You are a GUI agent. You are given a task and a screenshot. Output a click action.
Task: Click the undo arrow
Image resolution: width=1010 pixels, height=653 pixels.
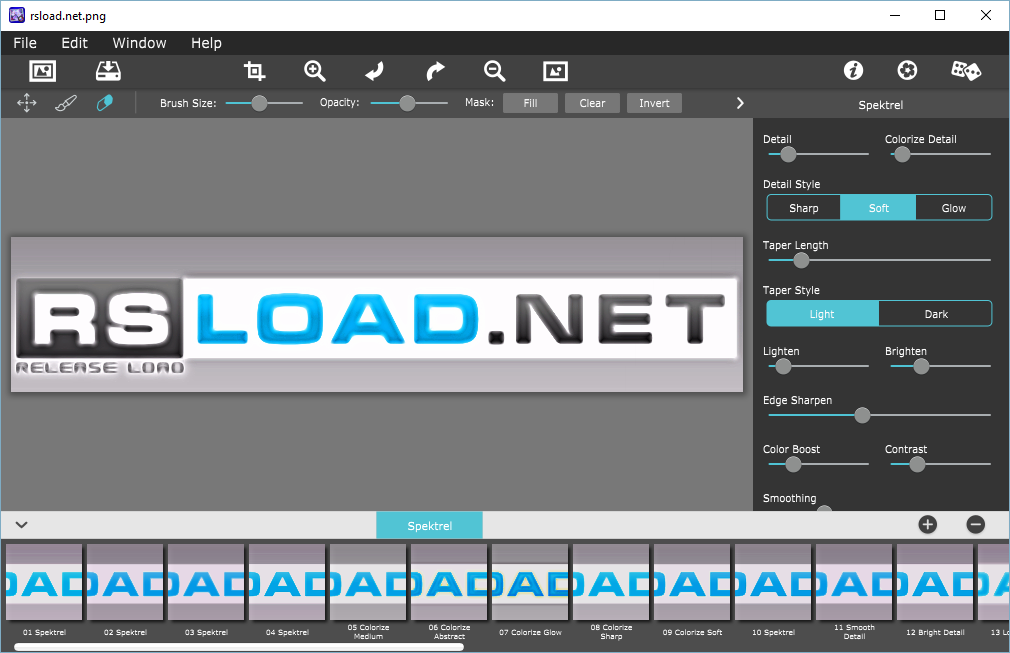[375, 71]
